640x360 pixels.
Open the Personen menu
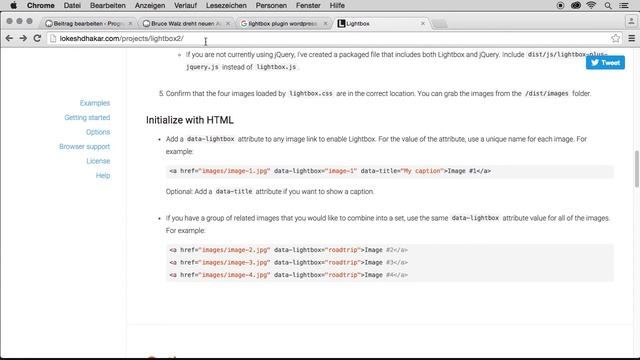coord(271,5)
